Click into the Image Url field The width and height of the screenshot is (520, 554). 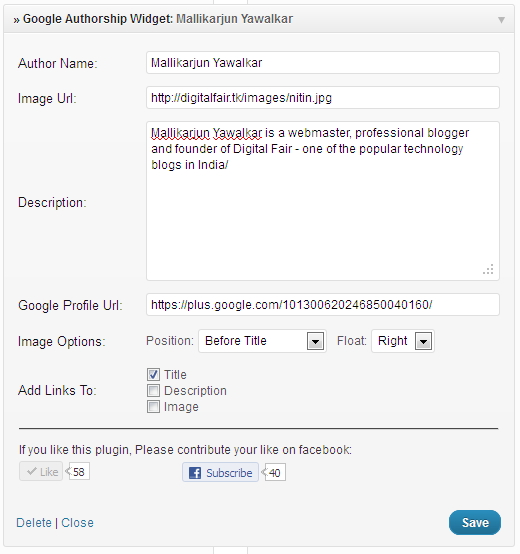(323, 98)
